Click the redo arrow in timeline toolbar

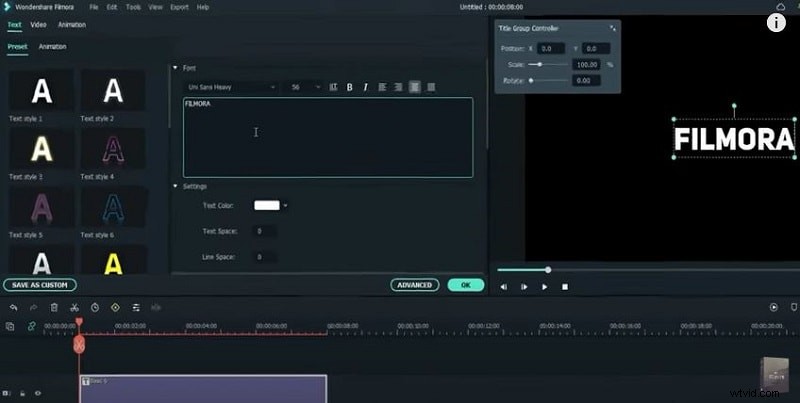(x=34, y=308)
